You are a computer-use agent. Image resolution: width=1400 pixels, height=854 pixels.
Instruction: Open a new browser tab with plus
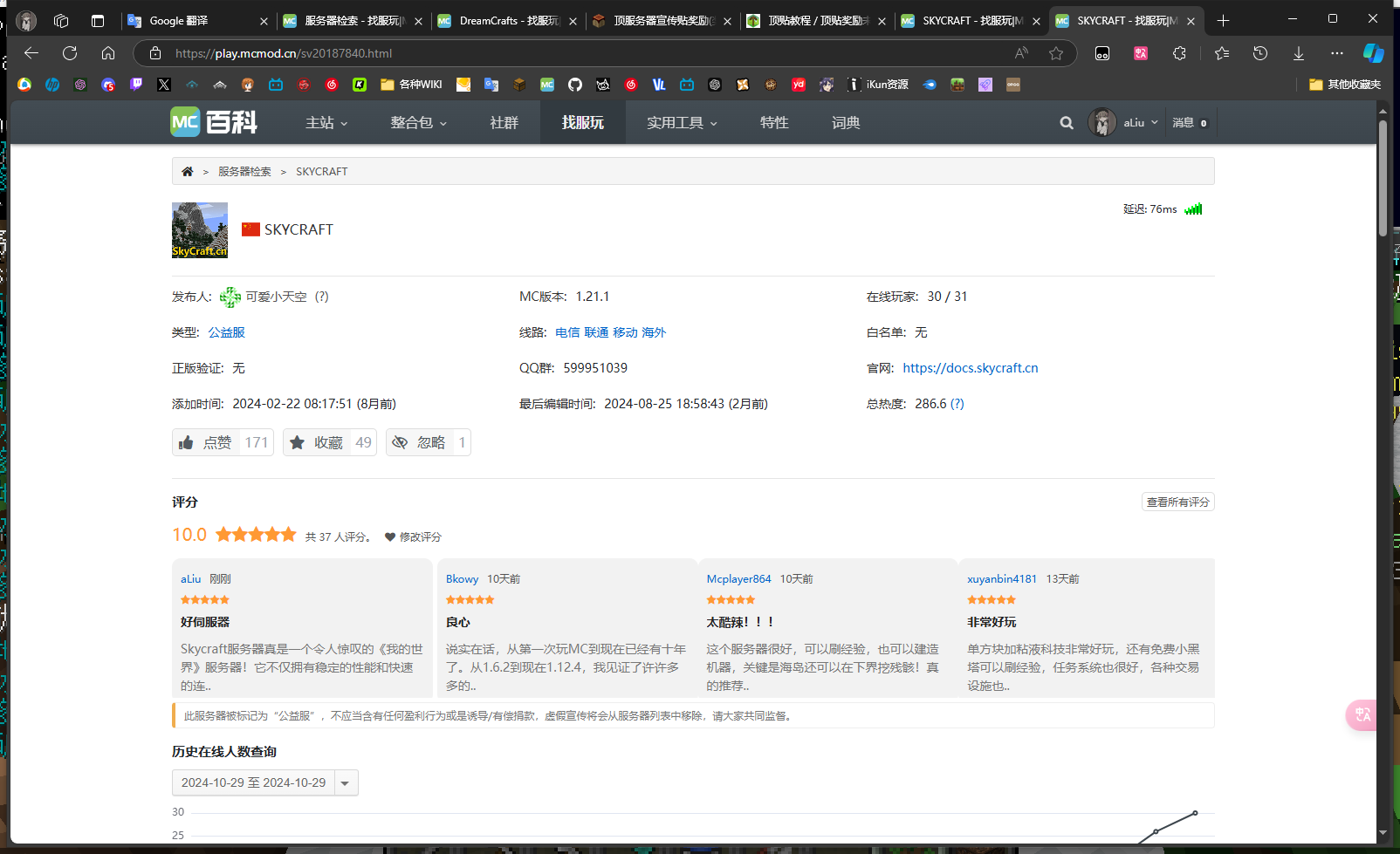tap(1223, 20)
